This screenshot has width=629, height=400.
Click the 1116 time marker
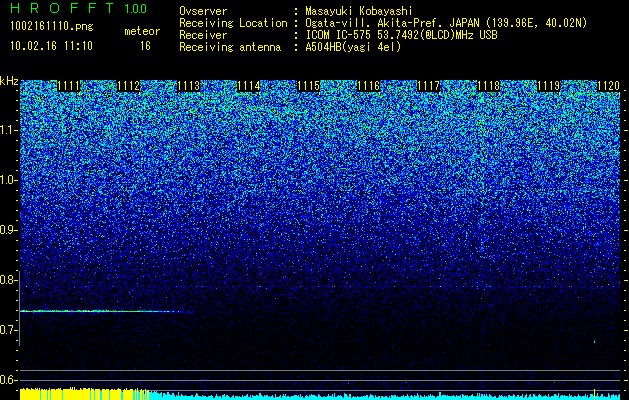(x=368, y=86)
